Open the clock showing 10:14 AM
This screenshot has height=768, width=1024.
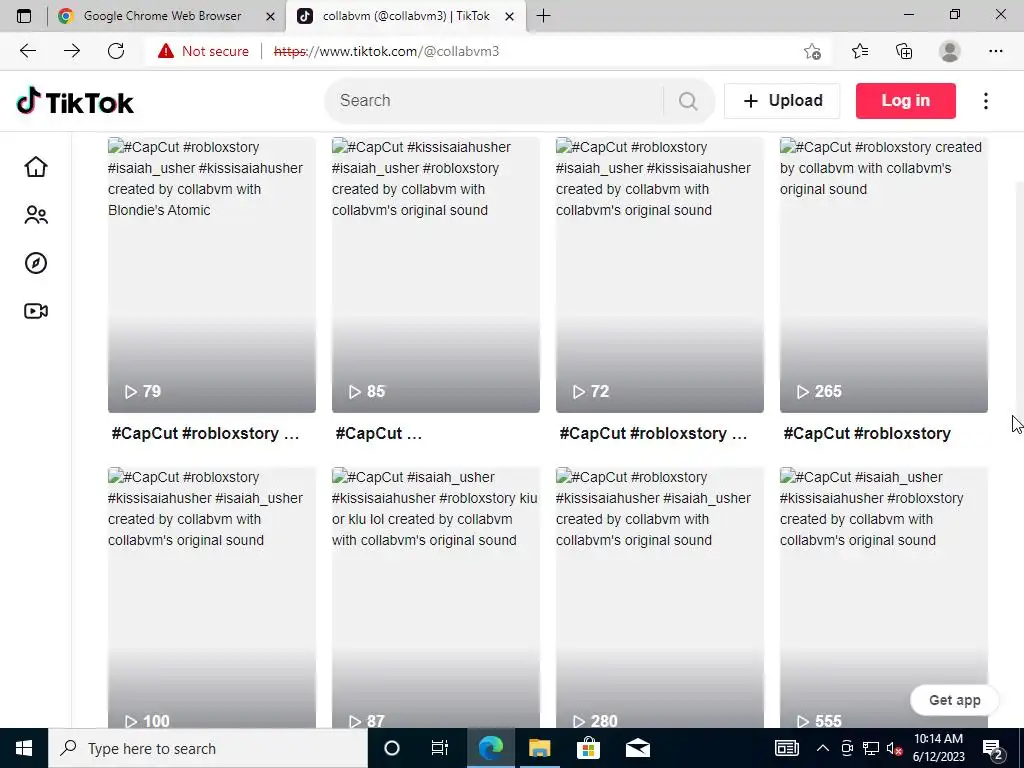(938, 748)
